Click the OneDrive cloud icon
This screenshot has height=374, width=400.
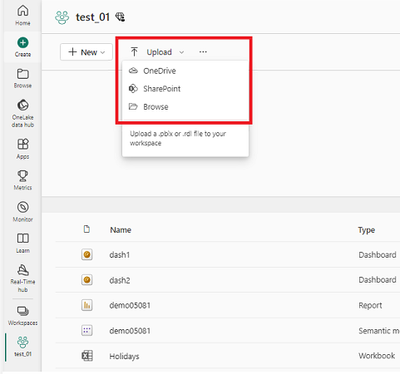coord(133,70)
